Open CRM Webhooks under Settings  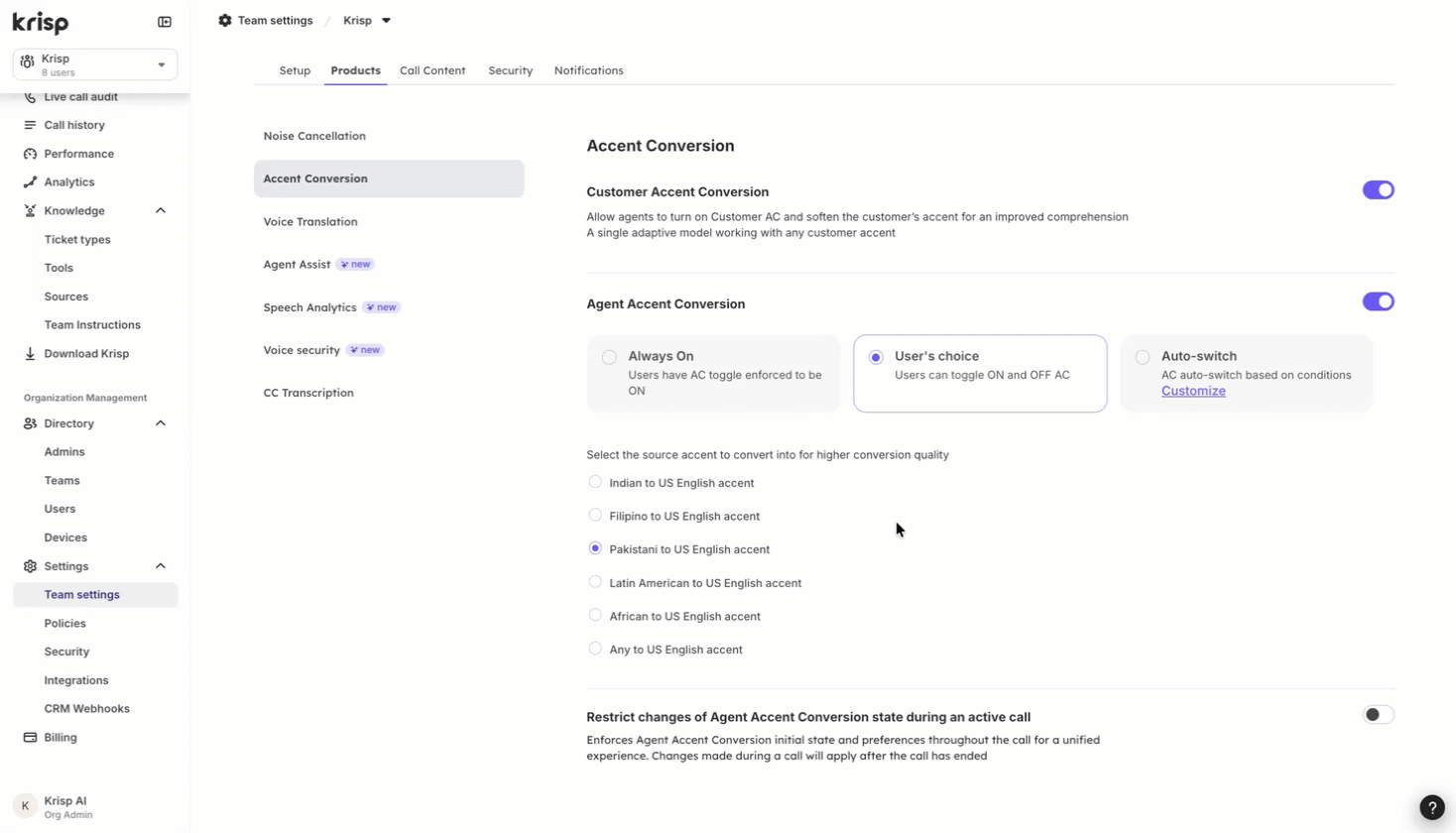click(86, 709)
